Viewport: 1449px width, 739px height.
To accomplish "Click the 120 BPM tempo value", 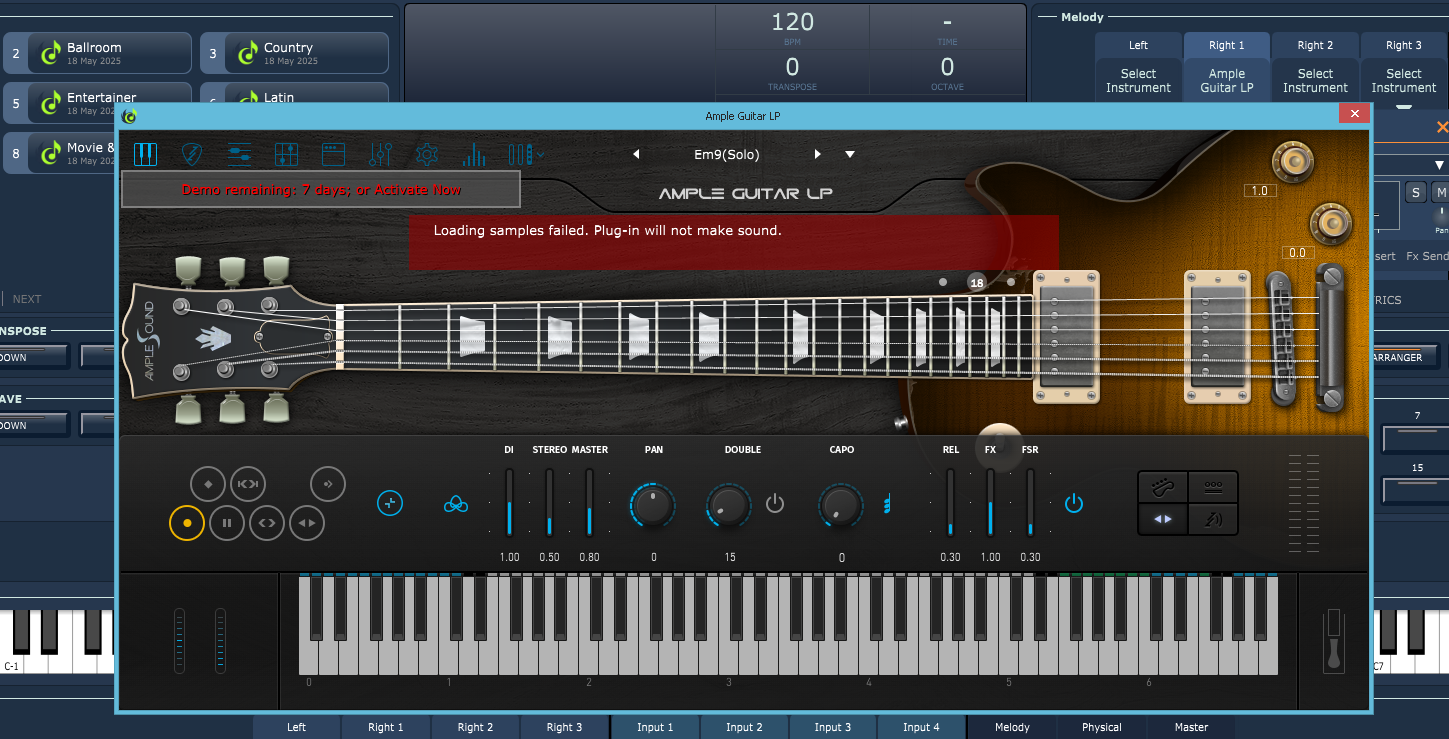I will point(792,21).
